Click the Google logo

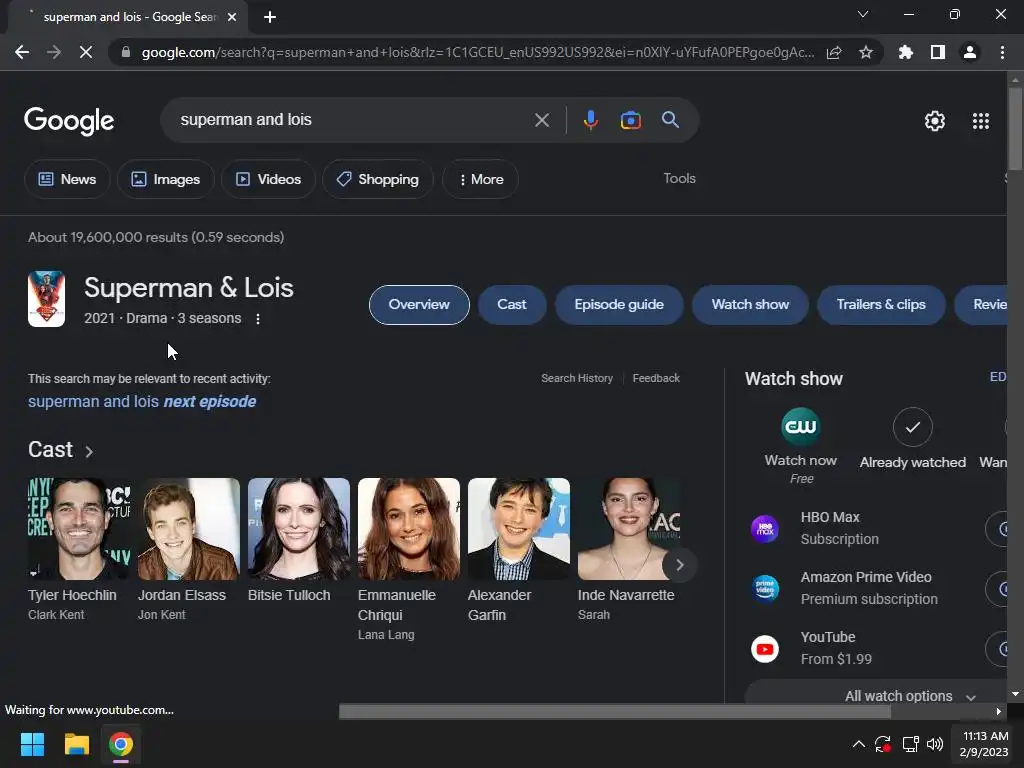point(69,121)
